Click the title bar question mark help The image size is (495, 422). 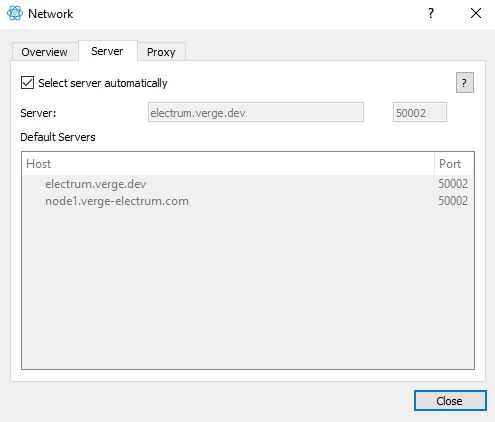coord(431,13)
